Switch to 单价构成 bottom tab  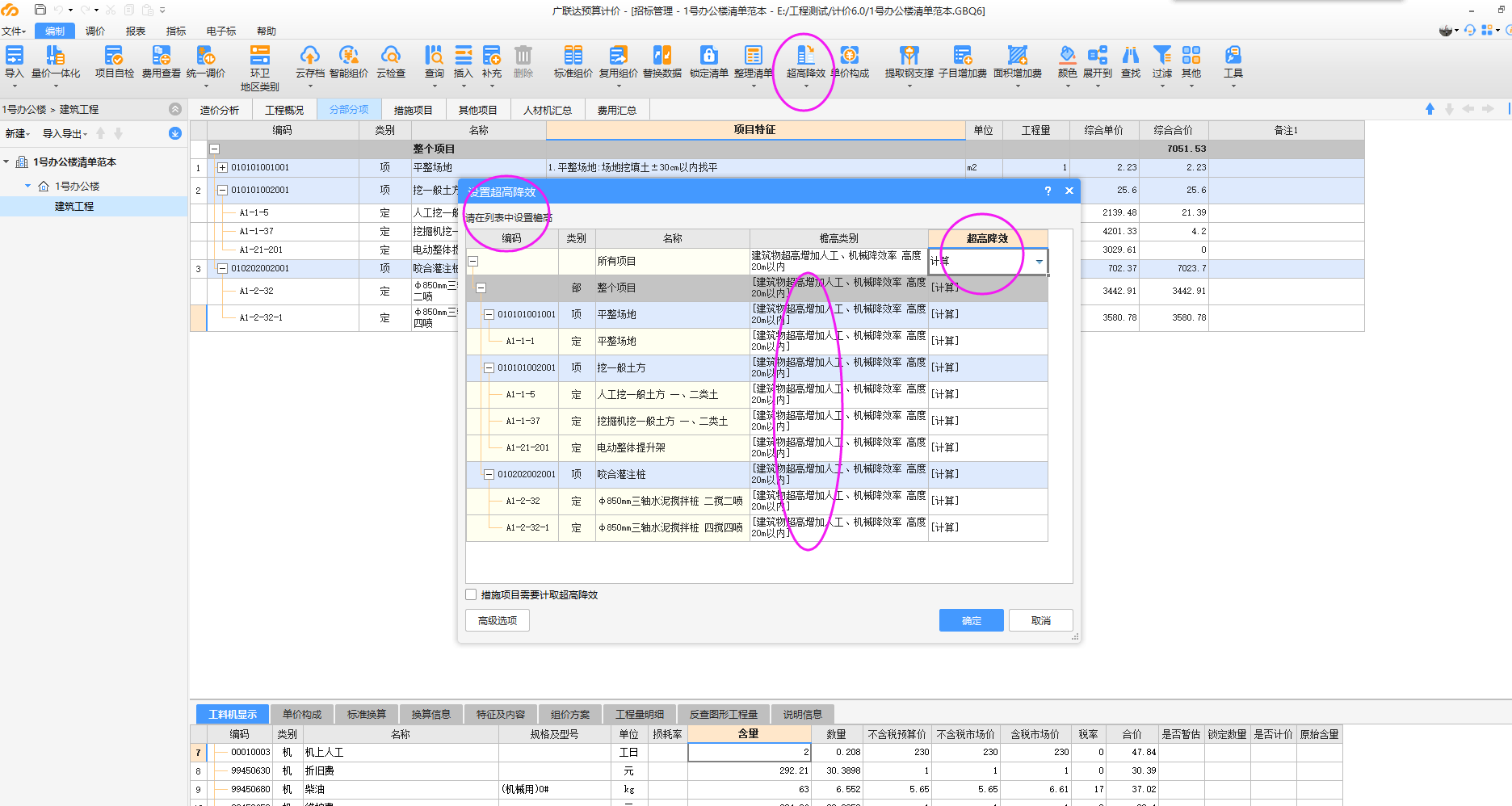tap(302, 715)
